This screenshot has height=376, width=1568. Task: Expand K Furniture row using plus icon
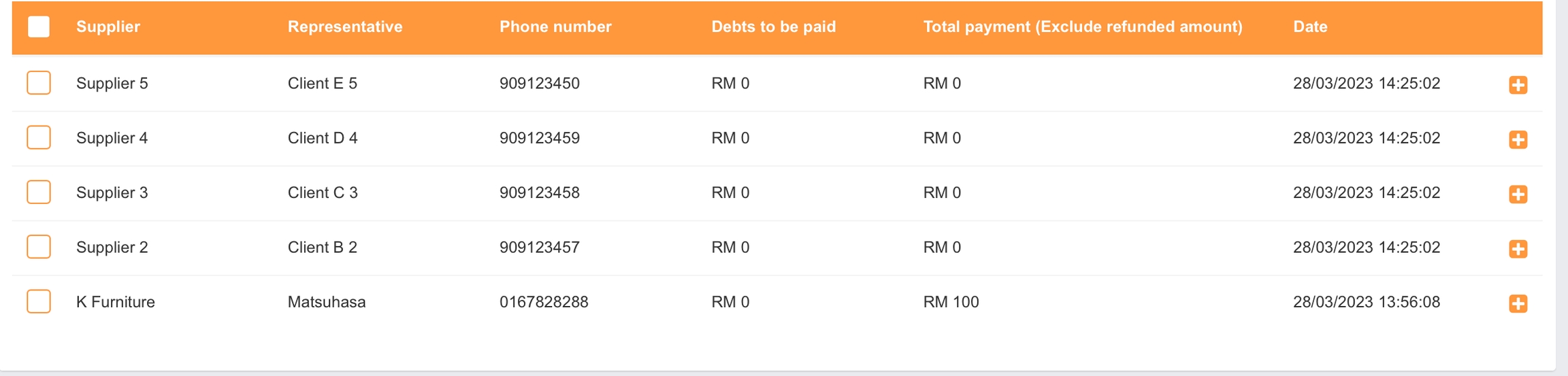(1518, 303)
